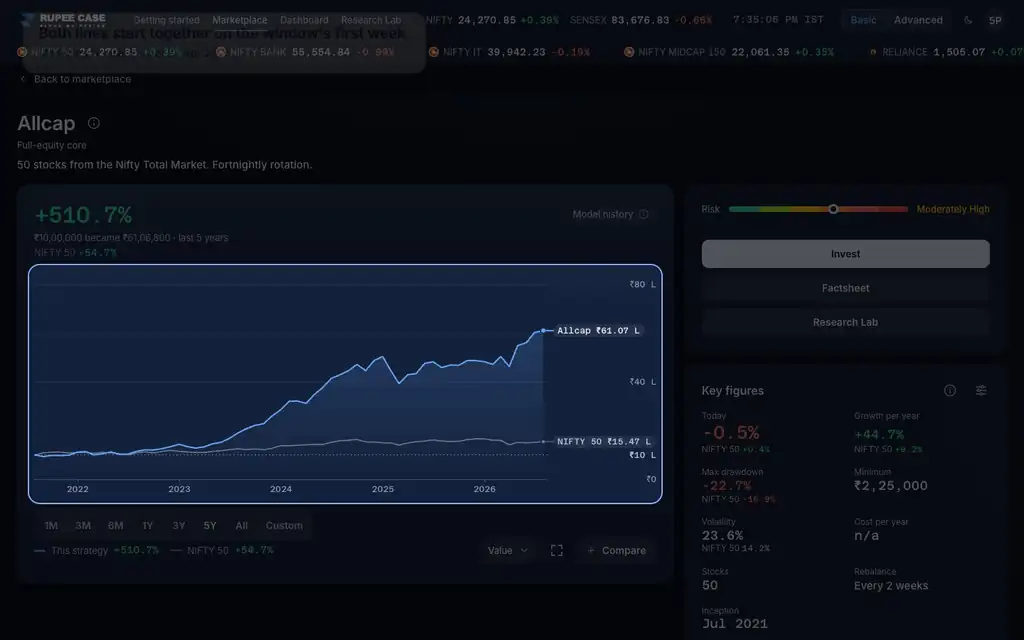Click the Volatility '23.6%' value
The image size is (1024, 640).
tap(722, 536)
